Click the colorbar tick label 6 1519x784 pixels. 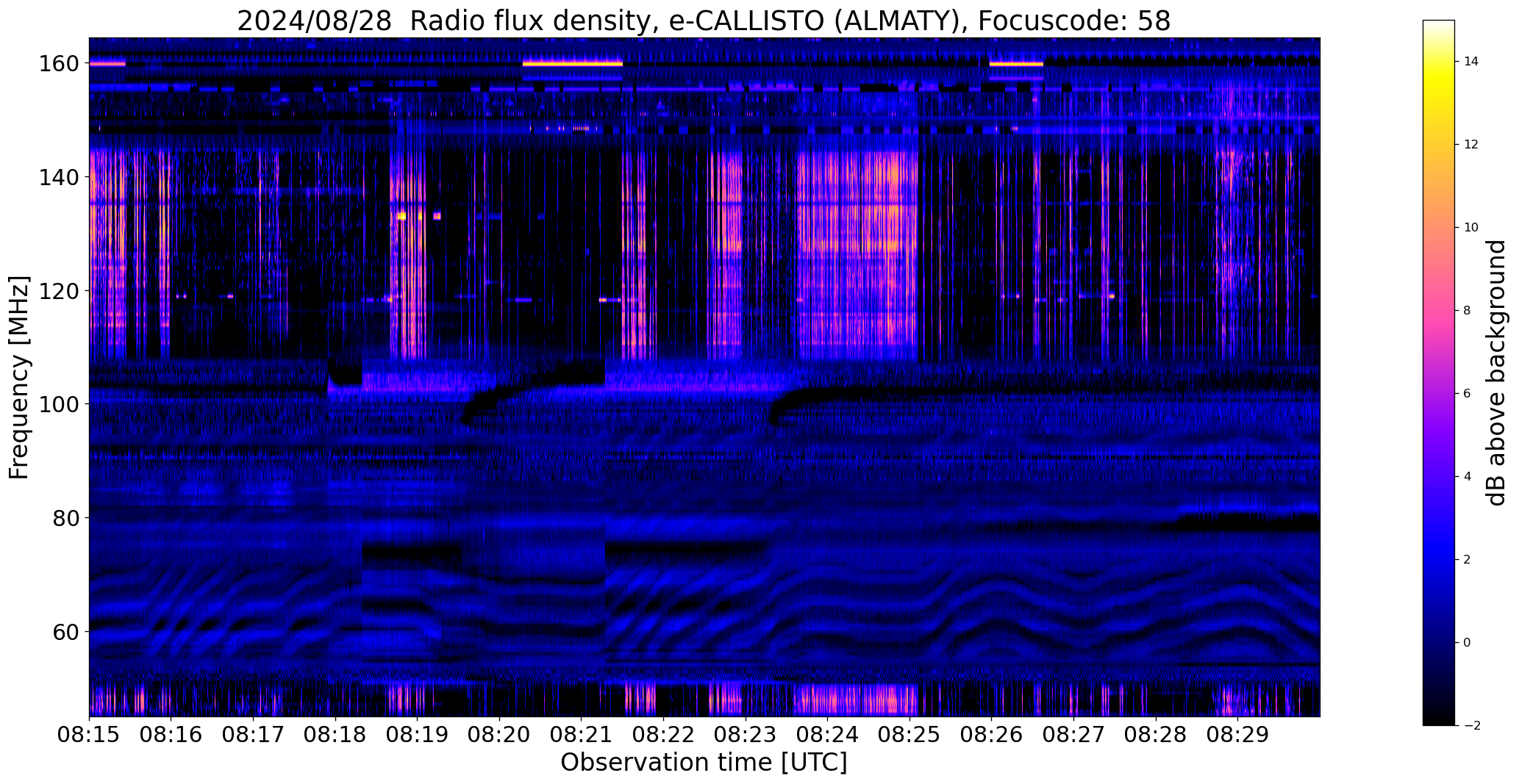(1468, 394)
